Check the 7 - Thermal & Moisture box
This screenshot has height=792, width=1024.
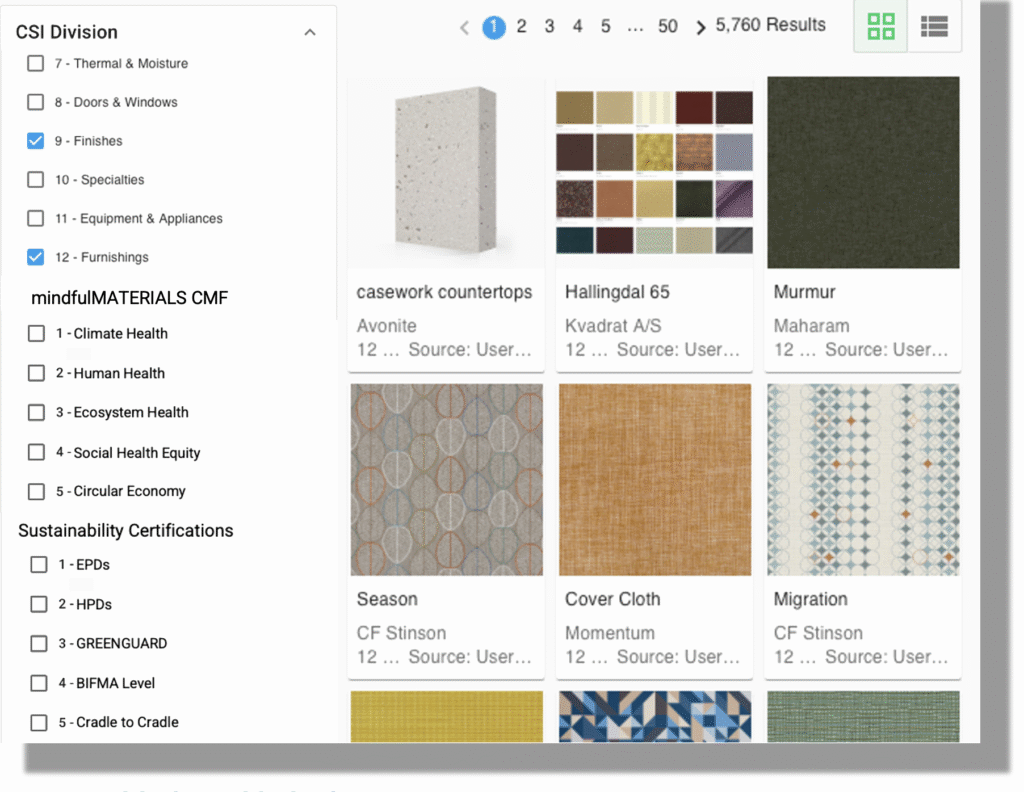36,63
